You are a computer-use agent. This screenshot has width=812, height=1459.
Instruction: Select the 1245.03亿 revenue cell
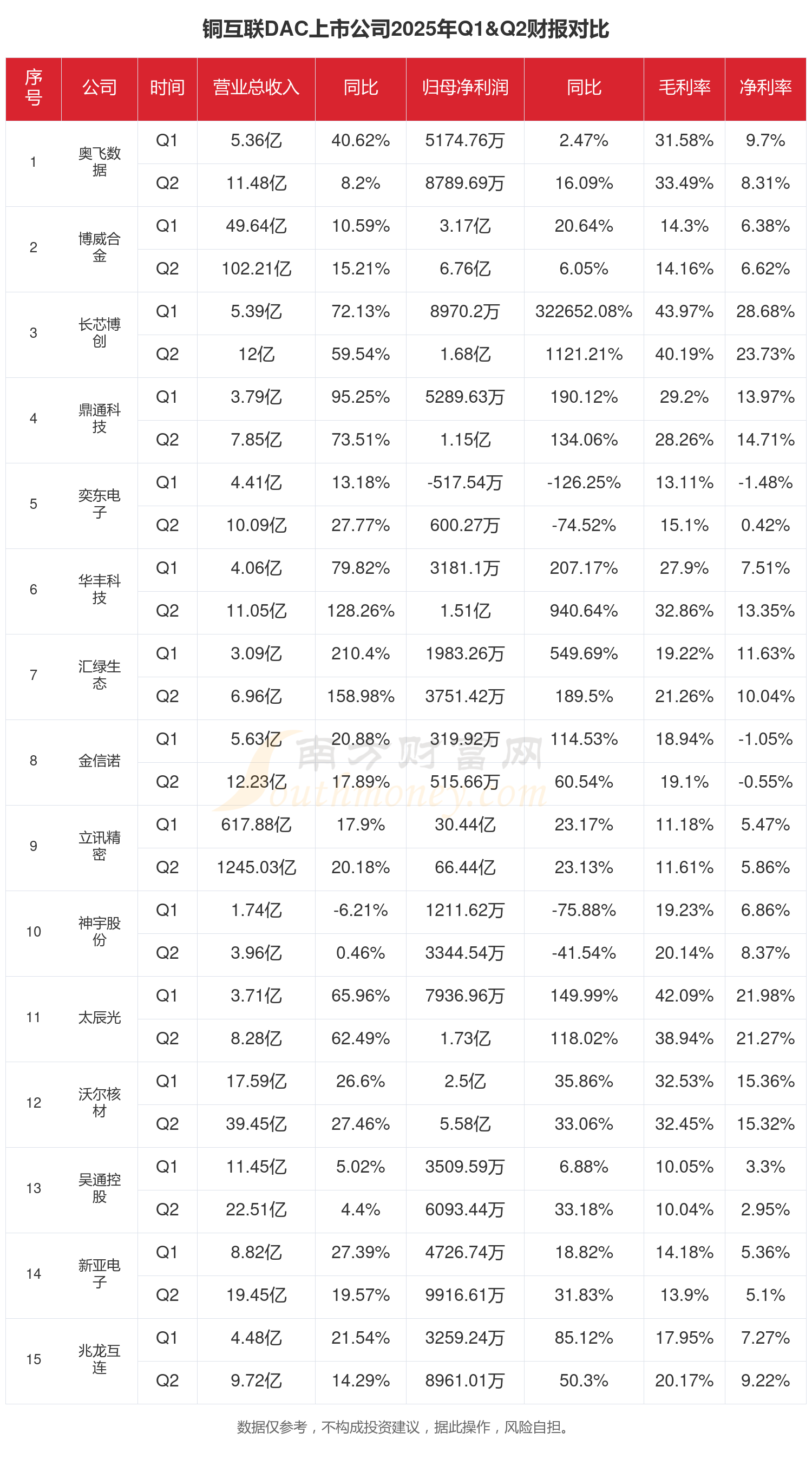pos(256,867)
